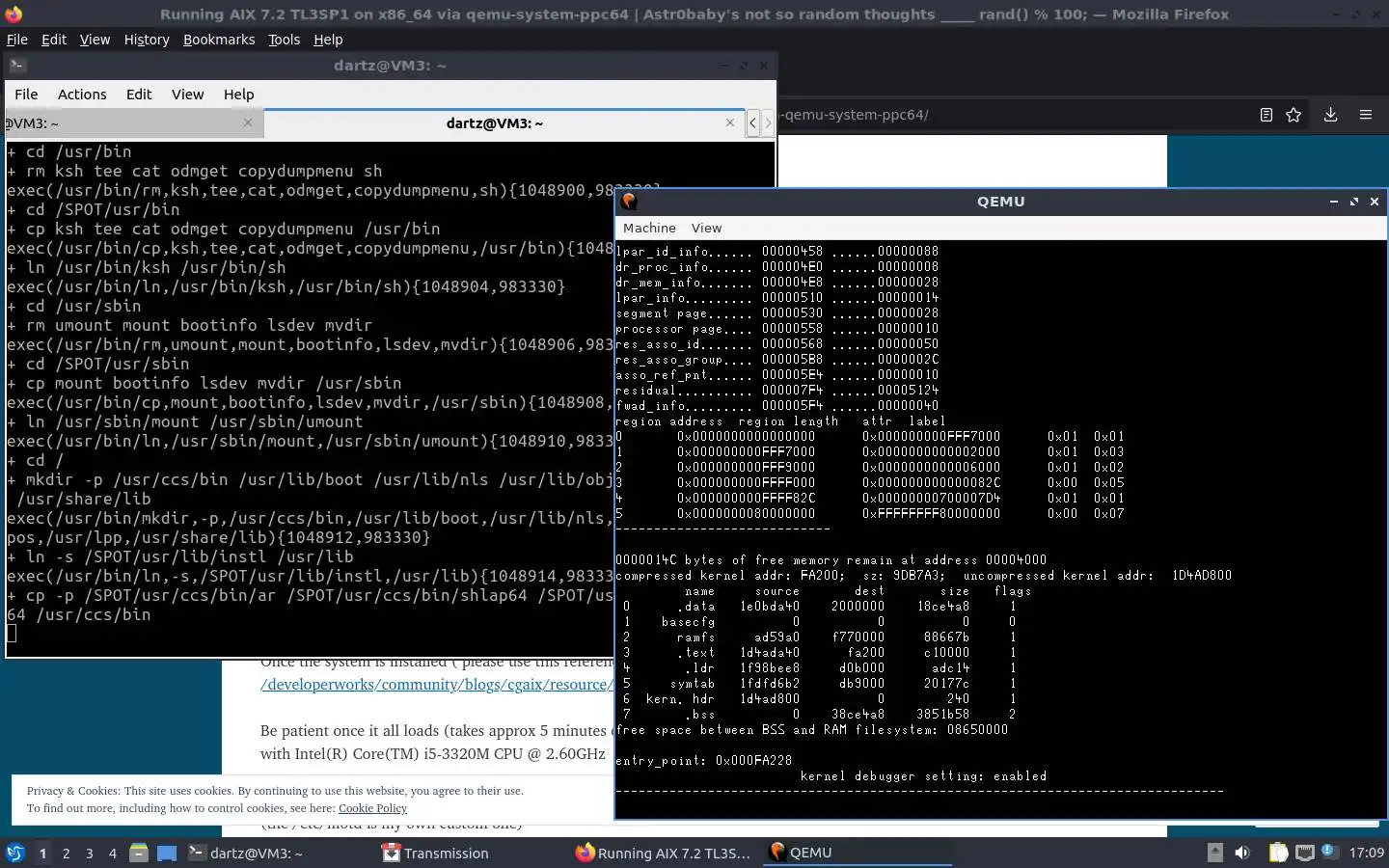The image size is (1389, 868).
Task: Maximize the QEMU window
Action: [x=1354, y=201]
